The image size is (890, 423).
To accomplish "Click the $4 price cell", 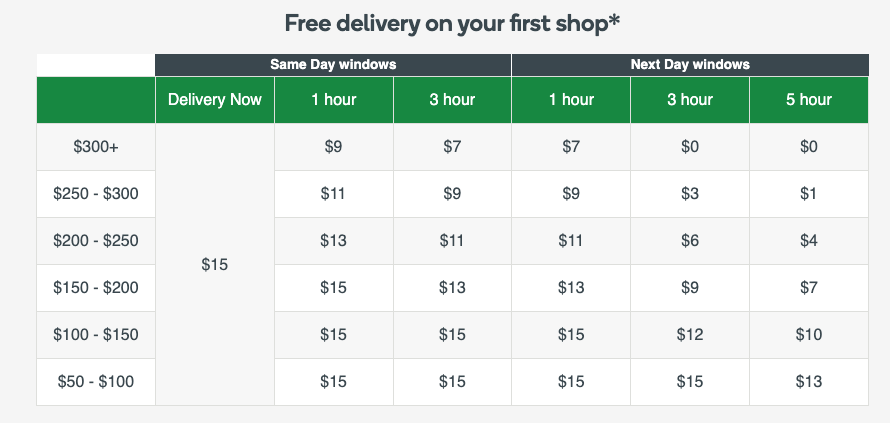I will [809, 241].
